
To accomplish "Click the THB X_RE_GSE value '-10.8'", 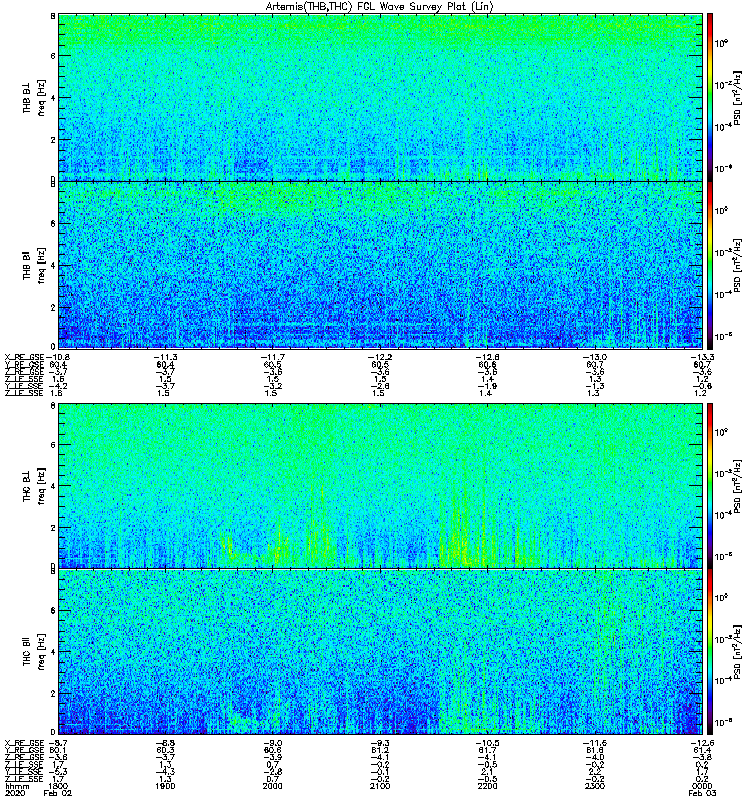I will pyautogui.click(x=58, y=357).
